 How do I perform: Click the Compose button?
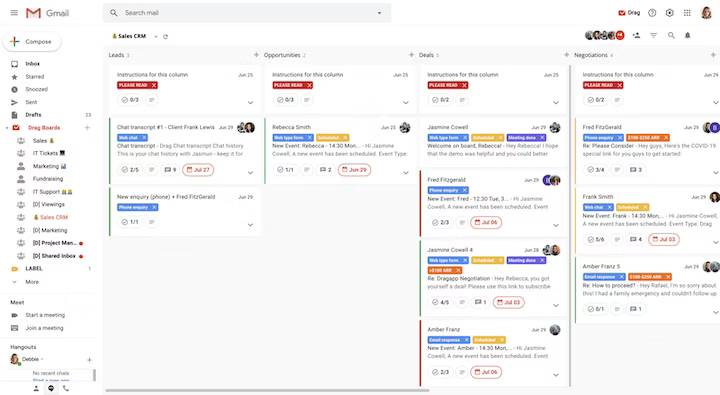(32, 42)
